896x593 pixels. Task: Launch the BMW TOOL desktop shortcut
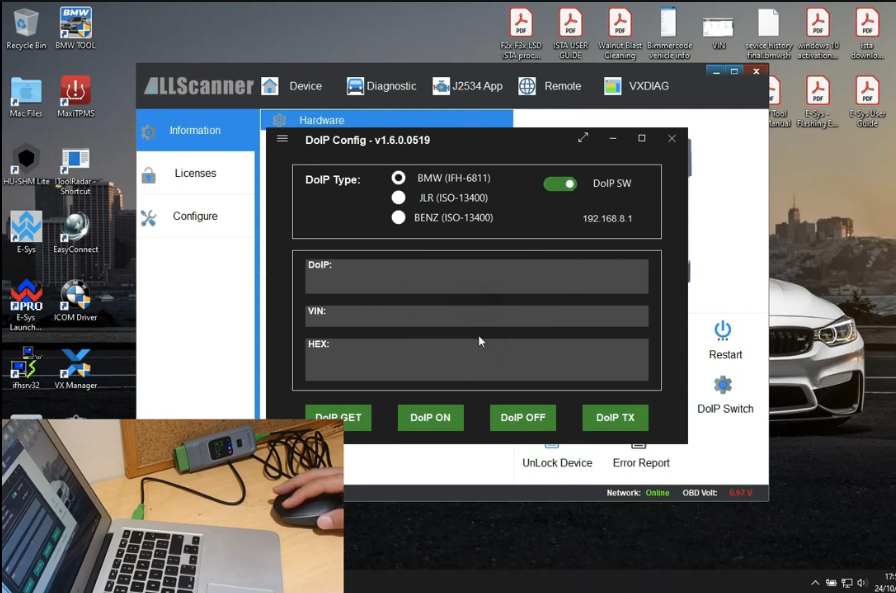point(75,29)
